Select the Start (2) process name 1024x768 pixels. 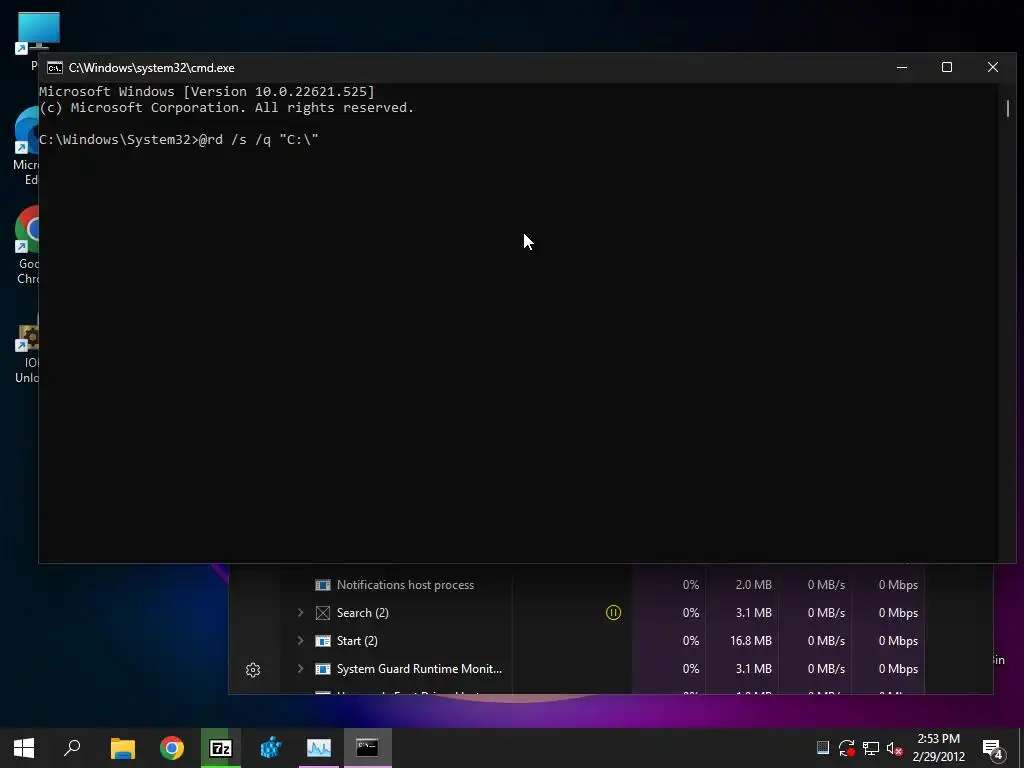point(357,641)
